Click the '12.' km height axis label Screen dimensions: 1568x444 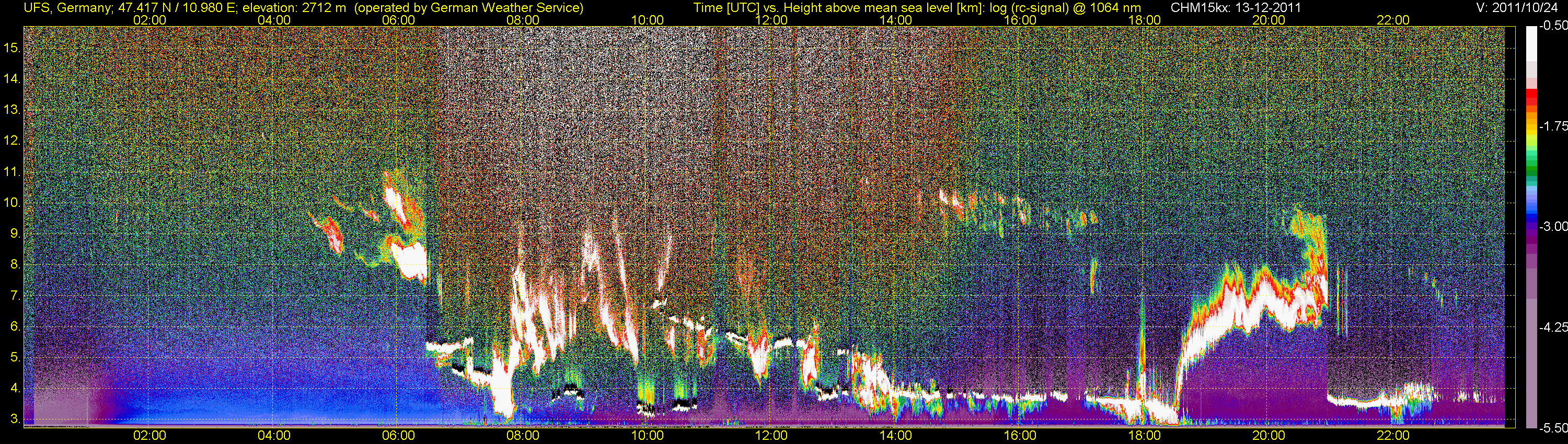(12, 141)
